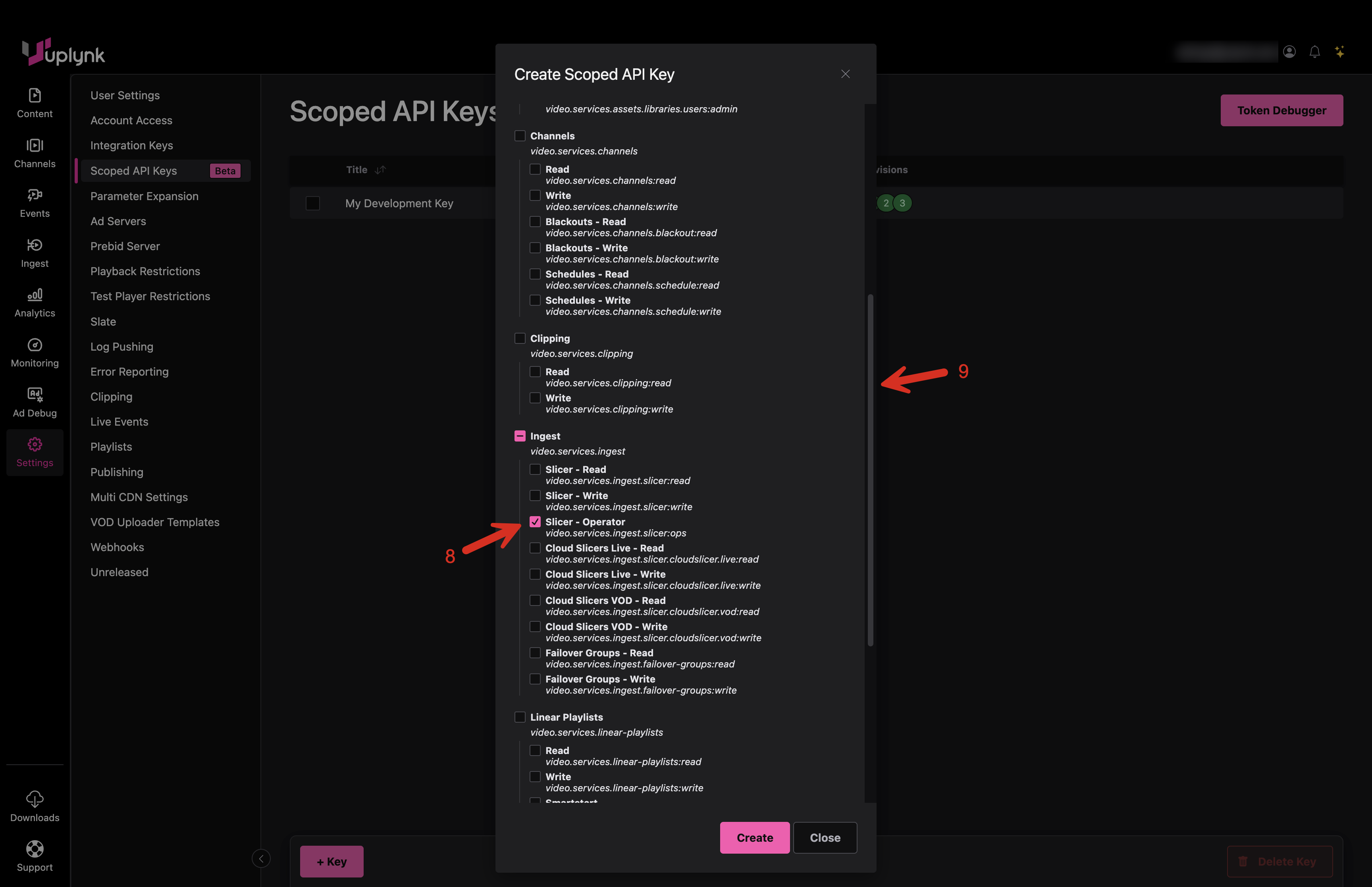
Task: Open the Analytics bar chart icon
Action: 35,295
